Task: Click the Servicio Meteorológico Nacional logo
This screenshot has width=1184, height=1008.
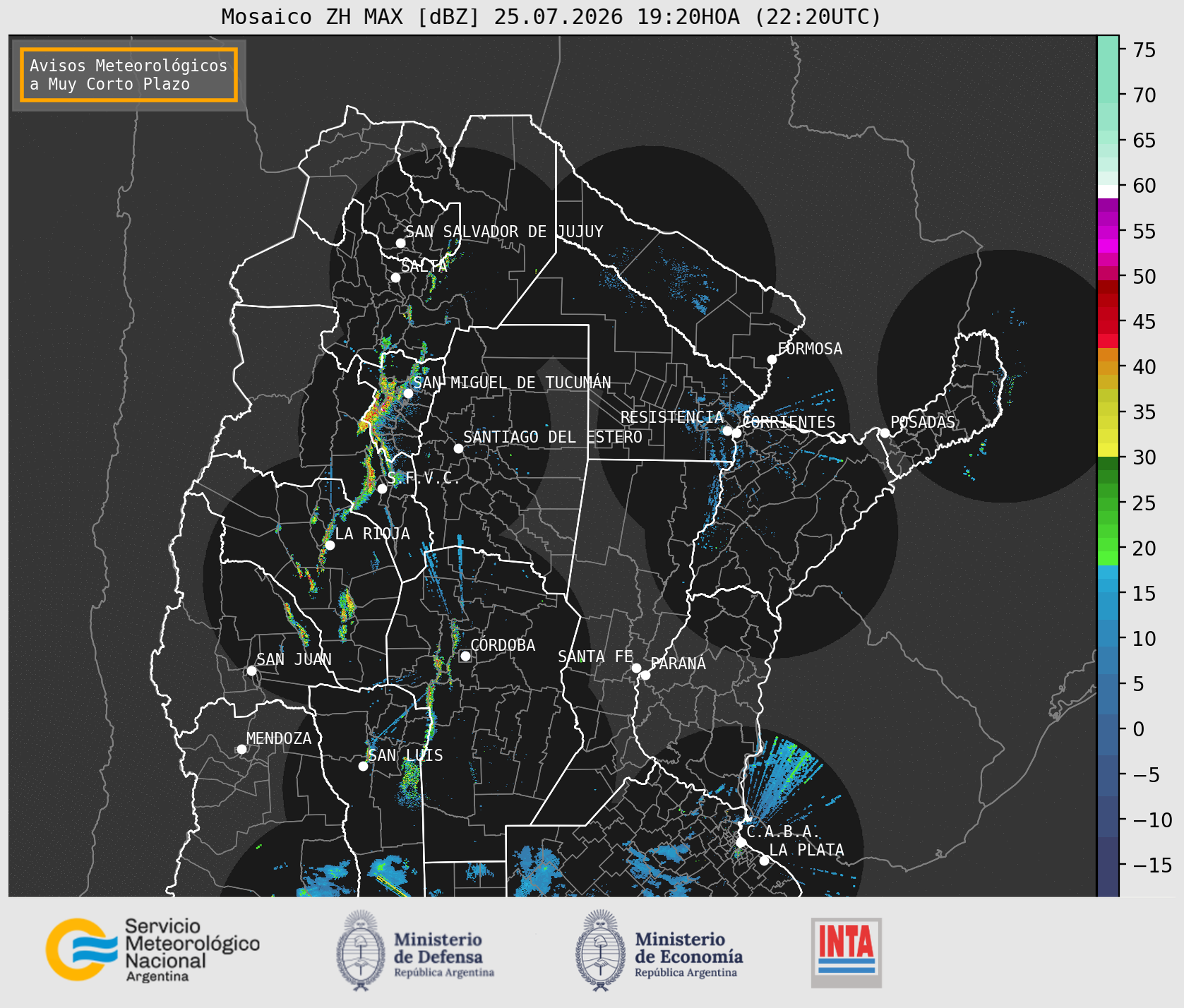Action: click(153, 950)
